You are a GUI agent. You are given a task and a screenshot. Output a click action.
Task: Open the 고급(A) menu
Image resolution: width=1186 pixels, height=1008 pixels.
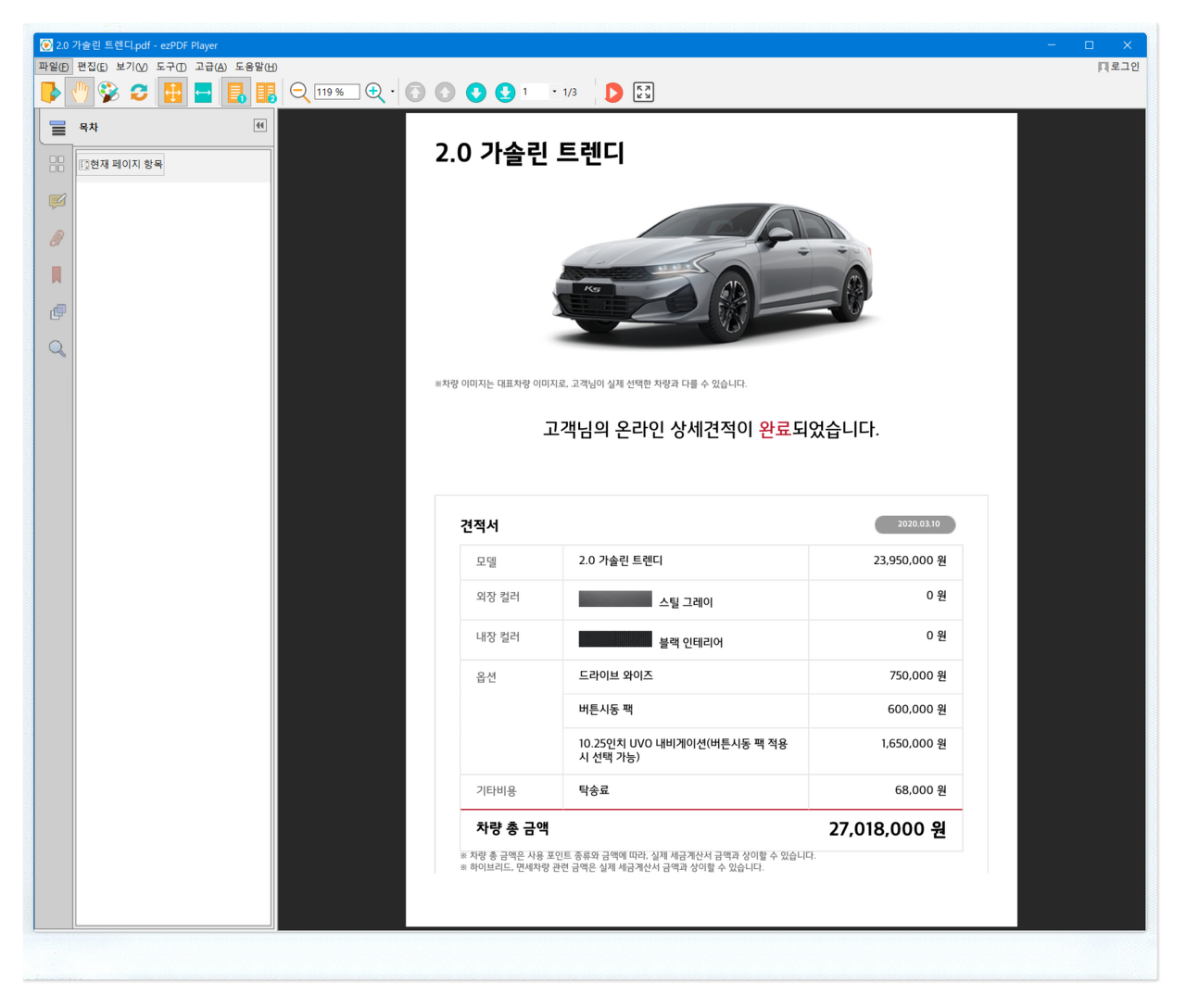tap(210, 67)
